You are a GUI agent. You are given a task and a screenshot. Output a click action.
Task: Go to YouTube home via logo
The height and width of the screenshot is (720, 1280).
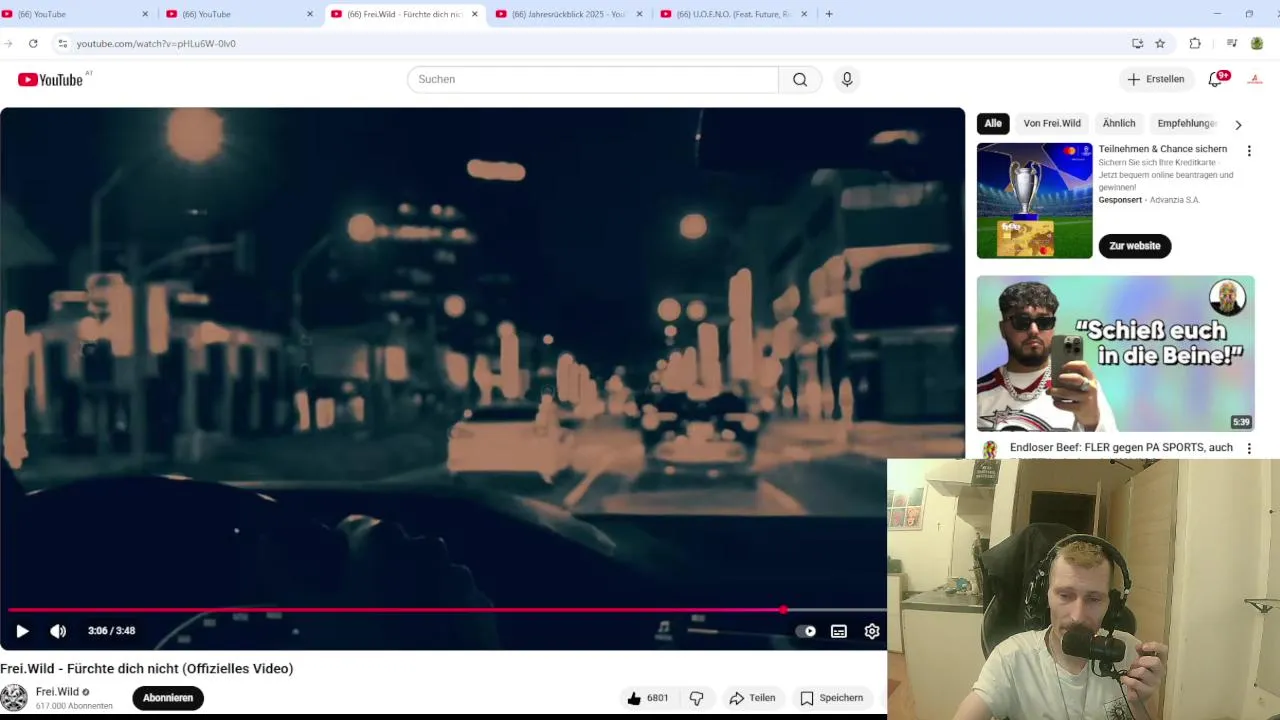click(x=50, y=79)
